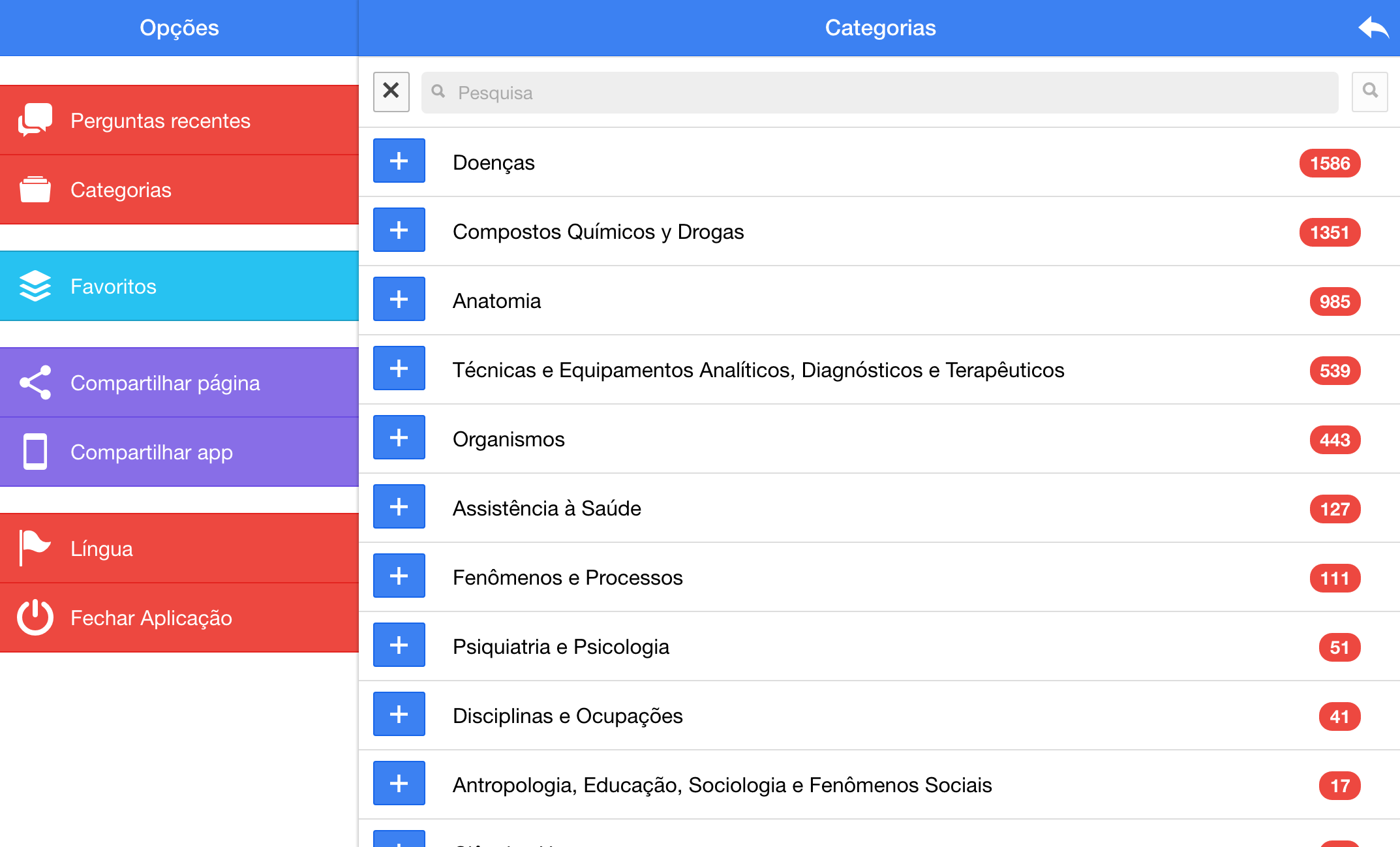Click the flag icon for Língua
This screenshot has width=1400, height=847.
point(35,547)
